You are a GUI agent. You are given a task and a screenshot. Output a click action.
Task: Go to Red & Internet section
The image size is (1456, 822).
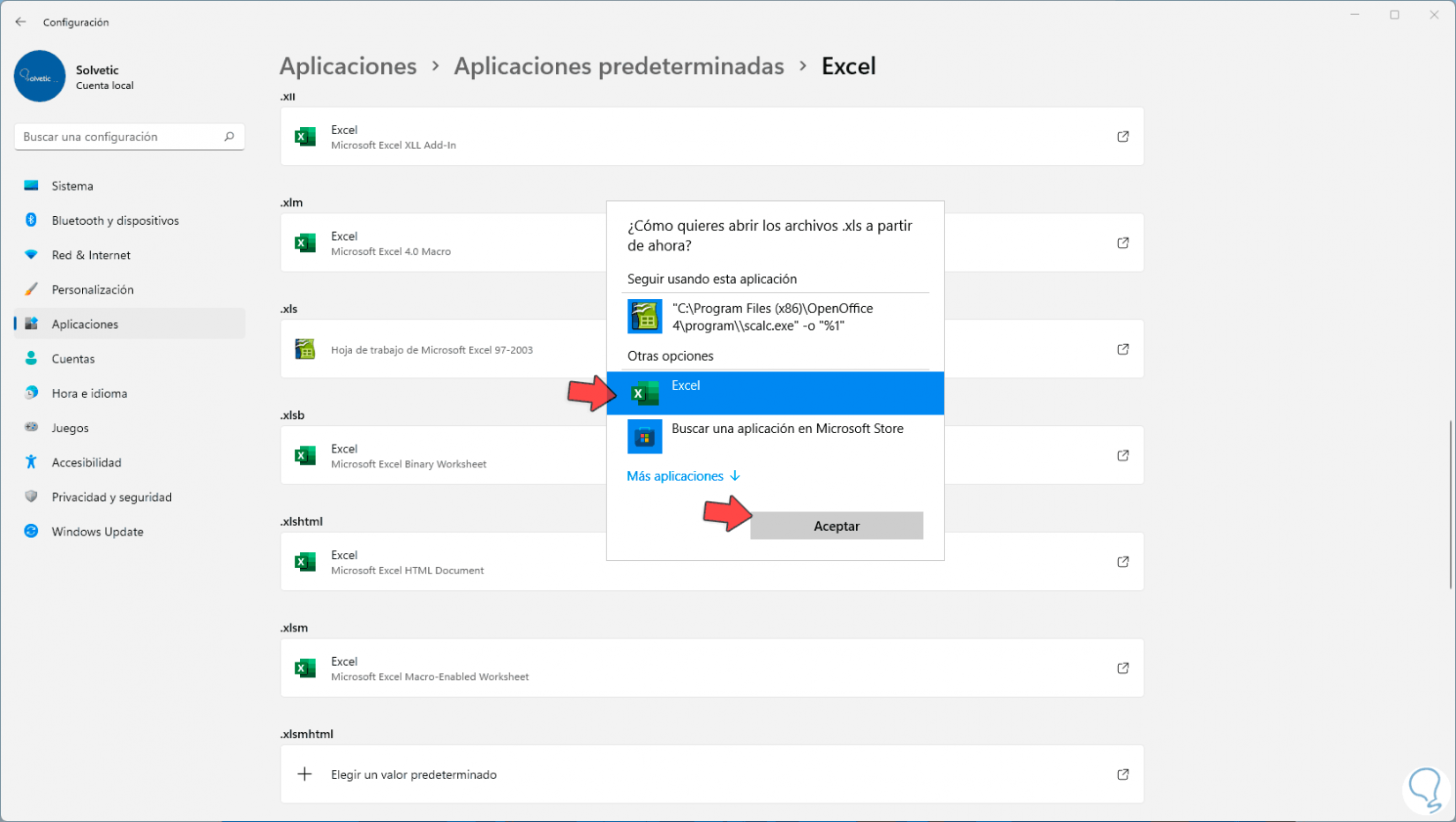coord(130,255)
